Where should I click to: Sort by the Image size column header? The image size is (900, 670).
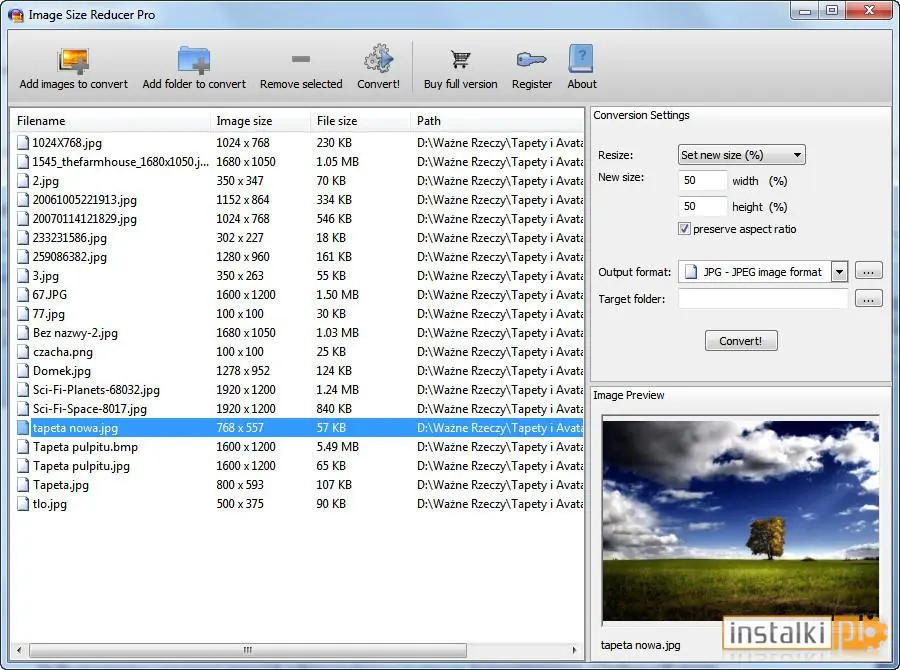[261, 121]
